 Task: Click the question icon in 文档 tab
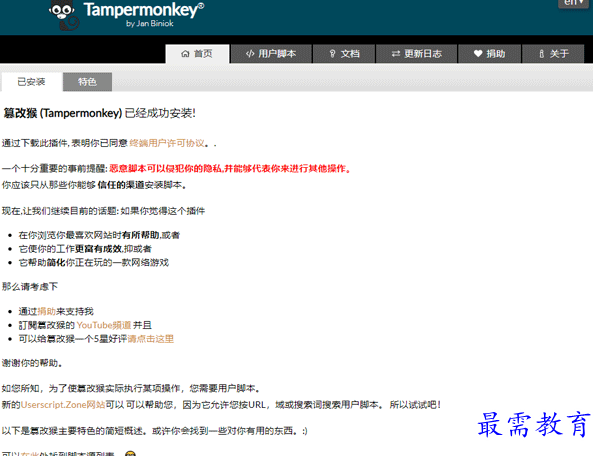click(x=332, y=54)
